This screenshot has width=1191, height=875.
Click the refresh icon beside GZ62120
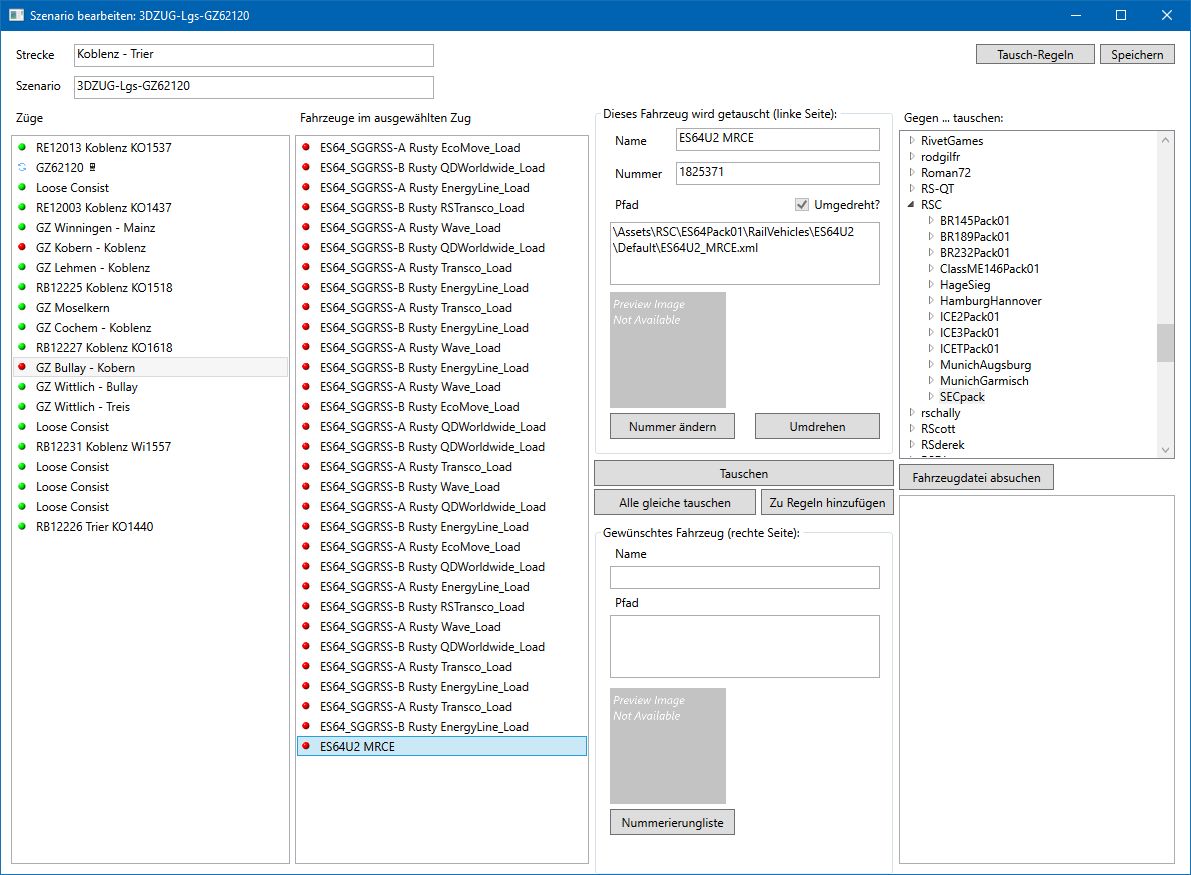(22, 168)
